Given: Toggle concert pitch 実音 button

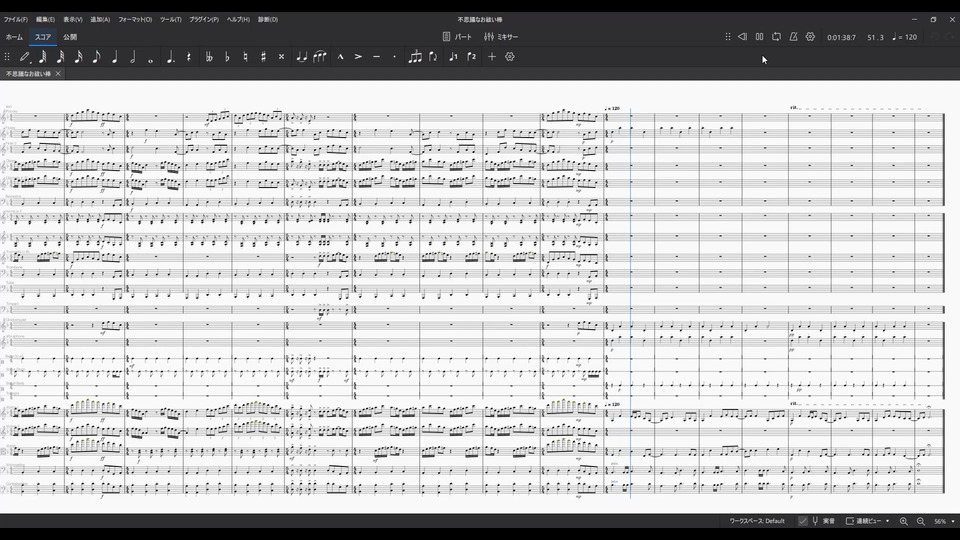Looking at the screenshot, I should coord(823,521).
